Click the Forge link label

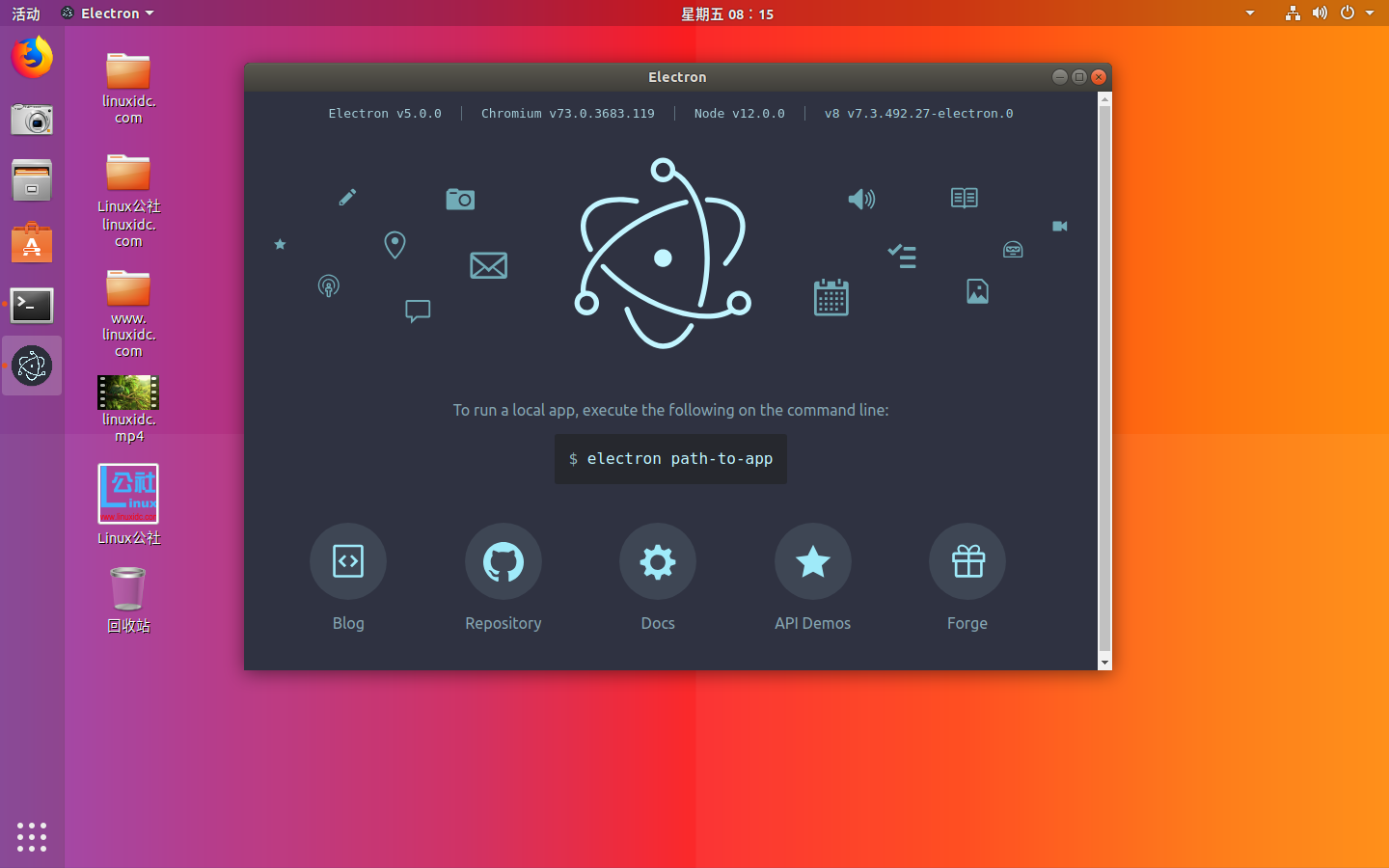point(967,623)
